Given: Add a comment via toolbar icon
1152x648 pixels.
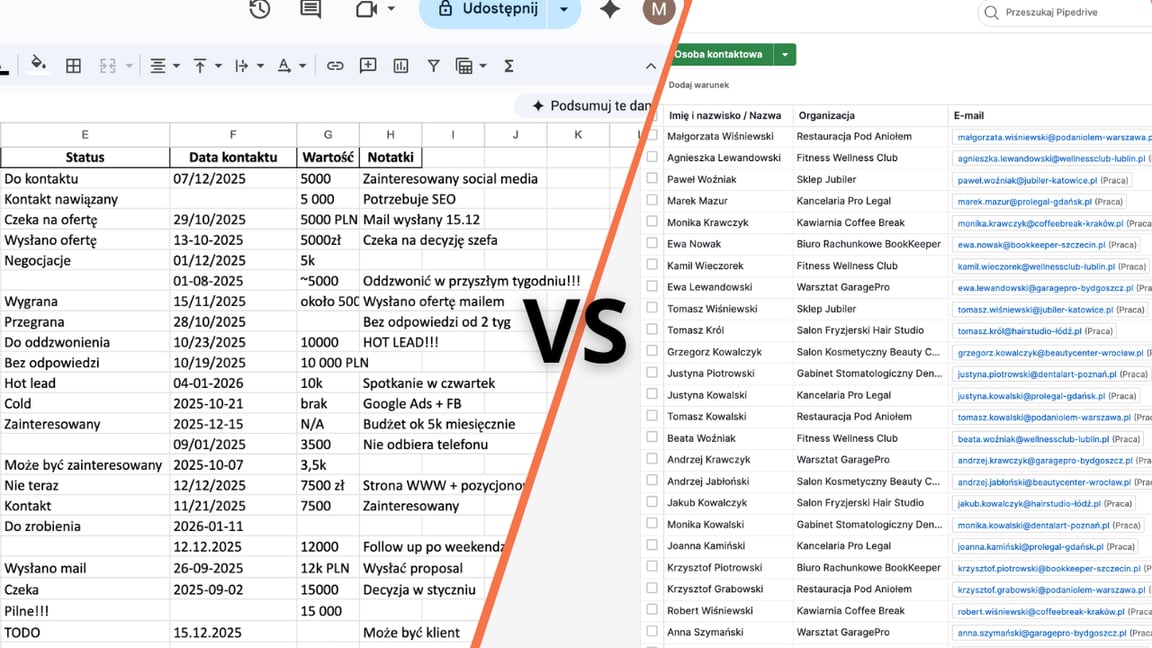Looking at the screenshot, I should [368, 66].
